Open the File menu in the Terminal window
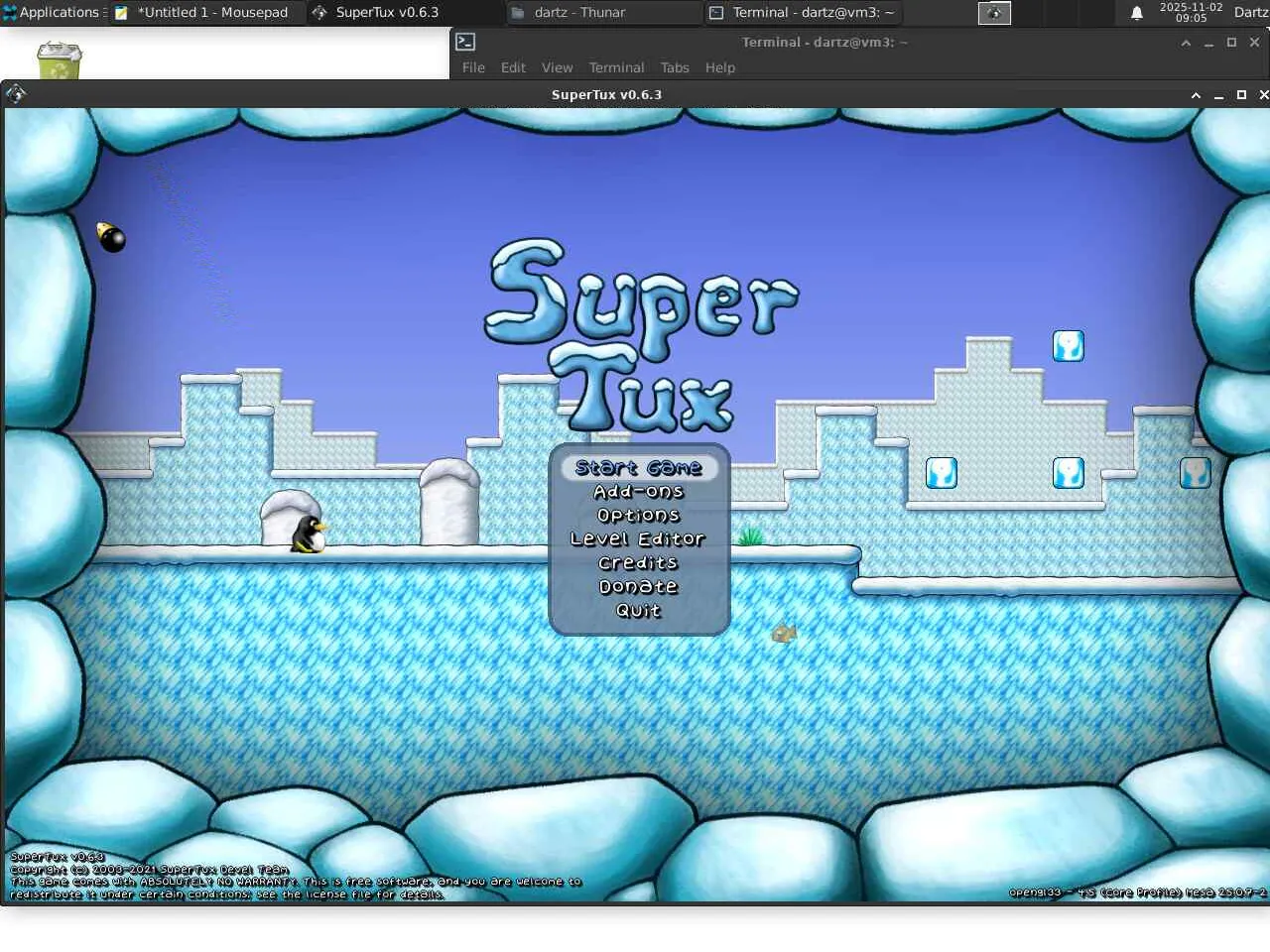1270x952 pixels. (473, 67)
